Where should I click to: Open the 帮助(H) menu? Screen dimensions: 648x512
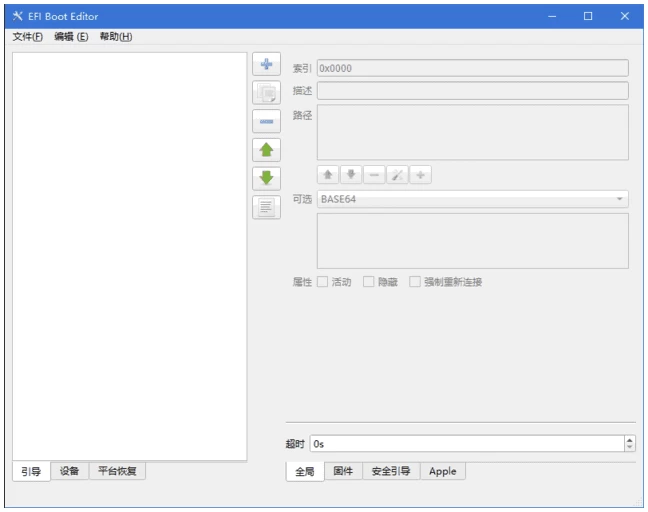pyautogui.click(x=116, y=37)
